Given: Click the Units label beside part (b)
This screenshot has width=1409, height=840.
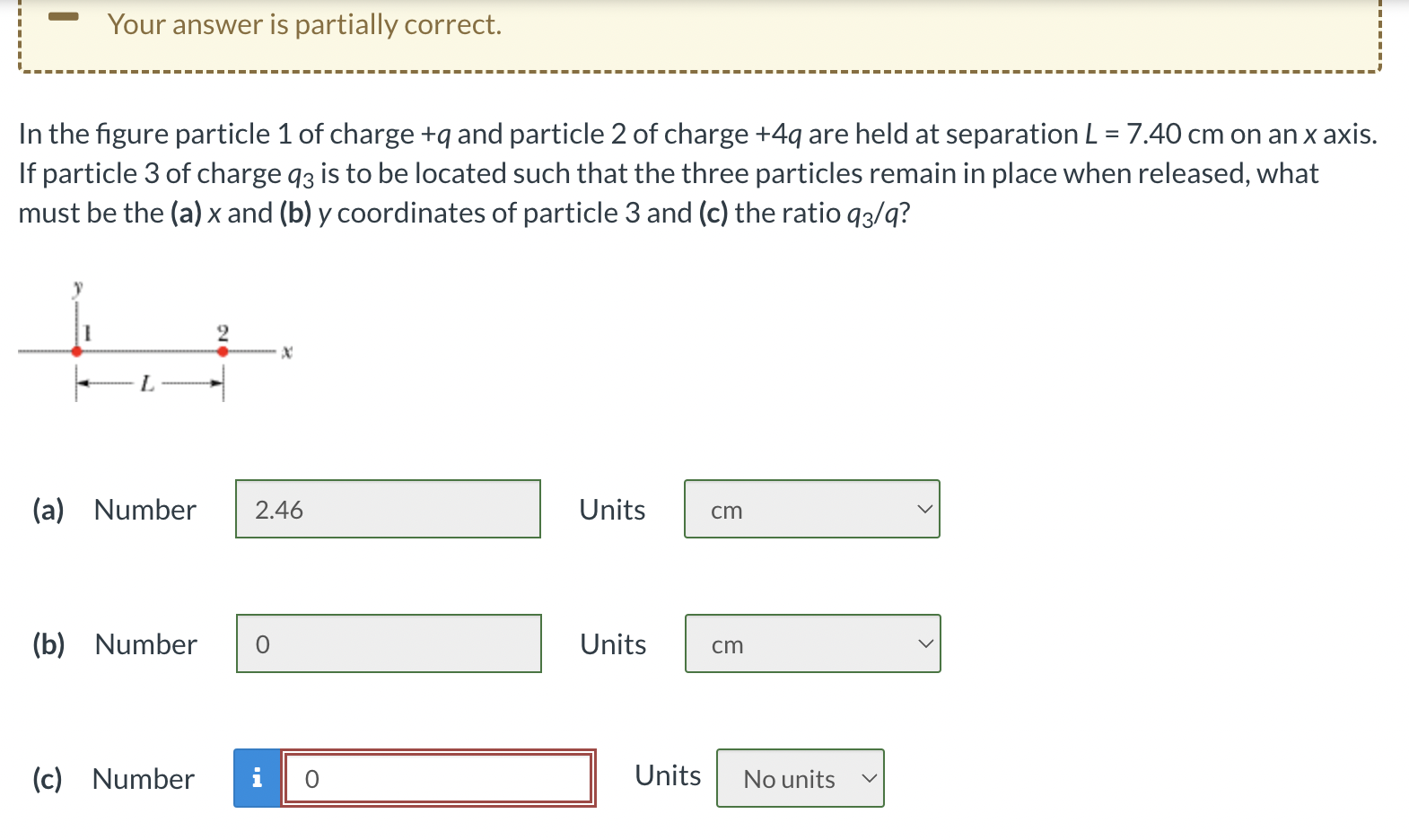Looking at the screenshot, I should click(x=612, y=643).
